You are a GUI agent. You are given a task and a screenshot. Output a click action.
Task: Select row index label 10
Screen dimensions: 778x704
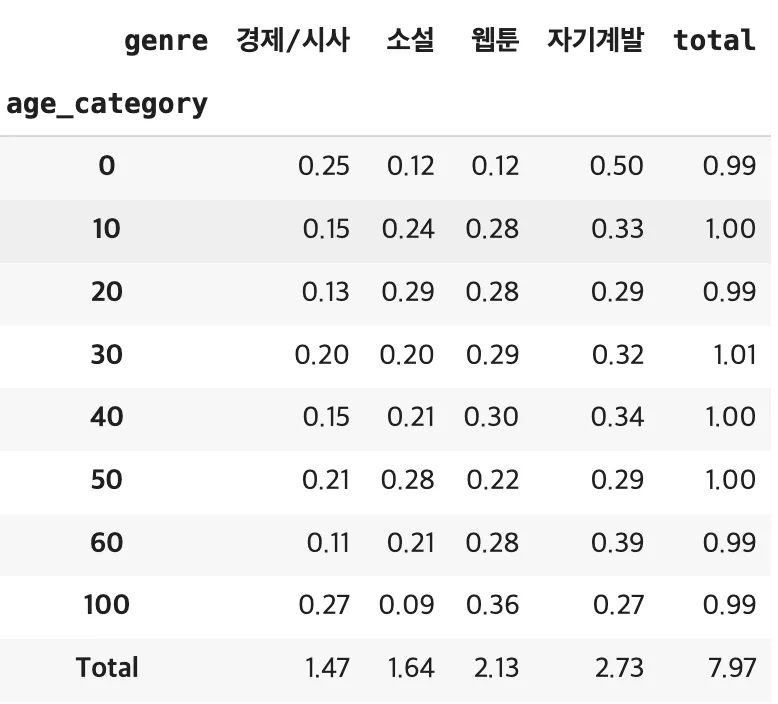tap(107, 229)
